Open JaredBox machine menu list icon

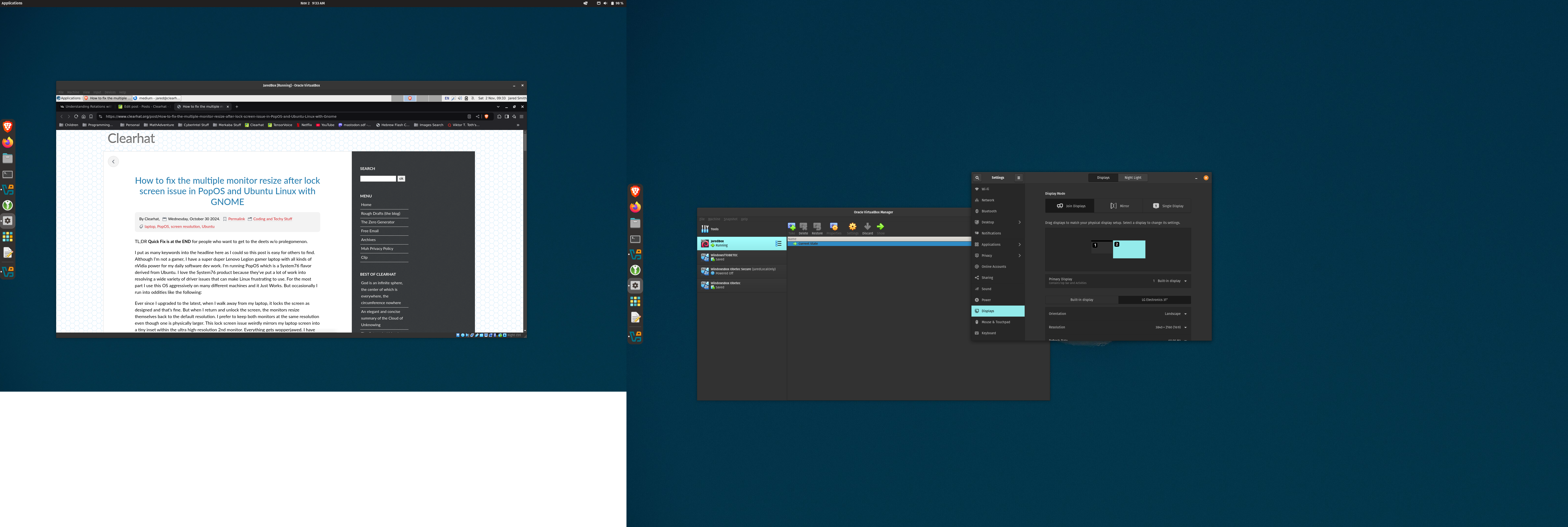(x=778, y=244)
